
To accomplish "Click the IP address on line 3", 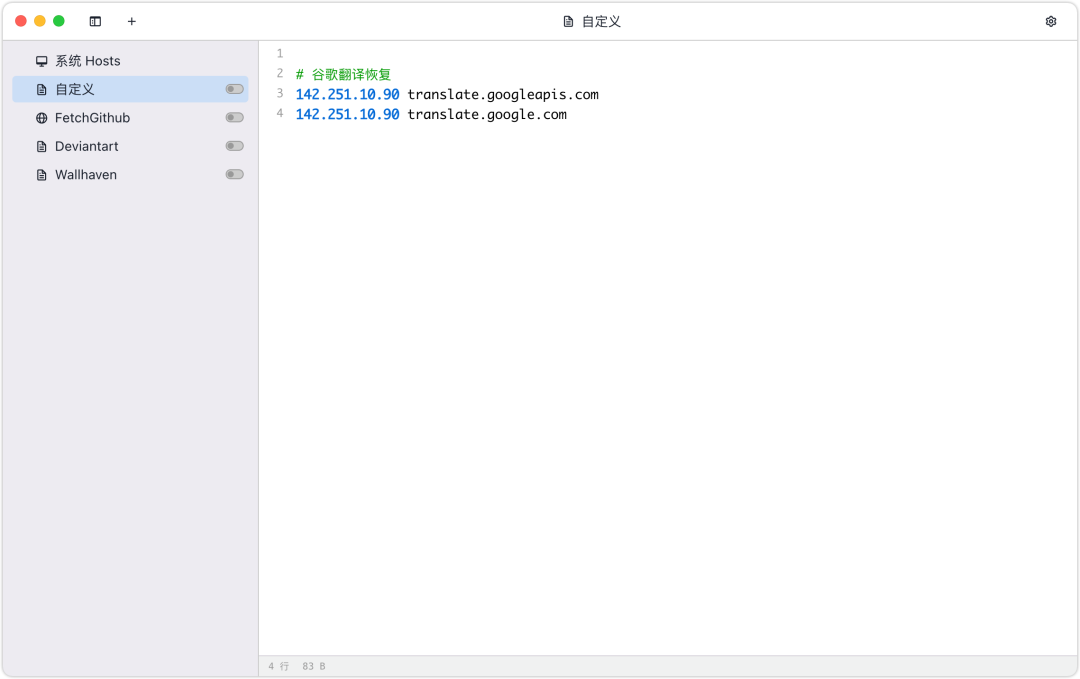I will 347,94.
